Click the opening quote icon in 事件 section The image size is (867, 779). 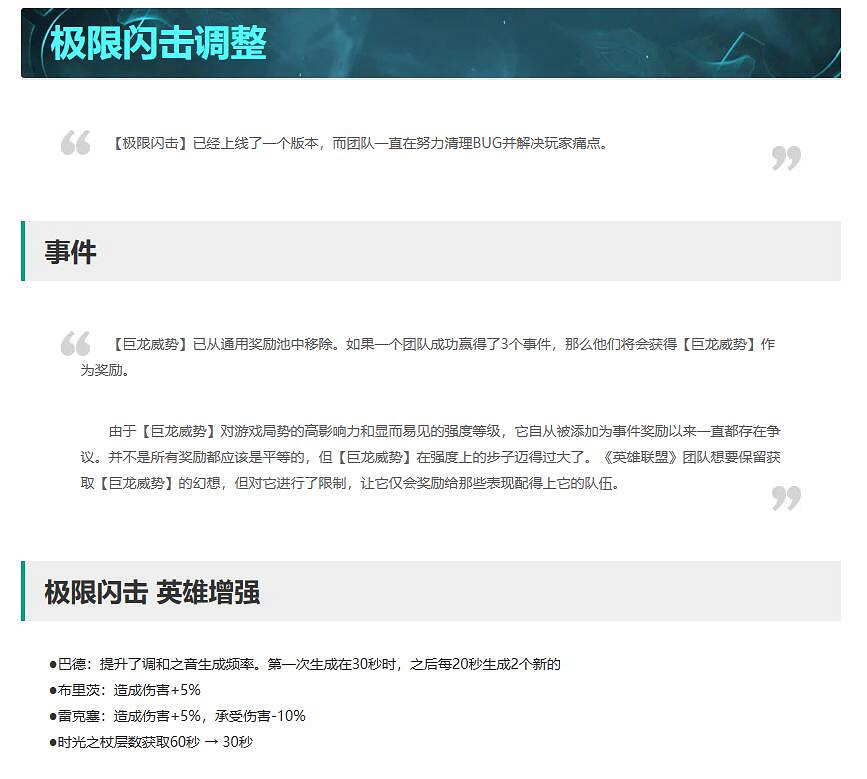click(76, 345)
